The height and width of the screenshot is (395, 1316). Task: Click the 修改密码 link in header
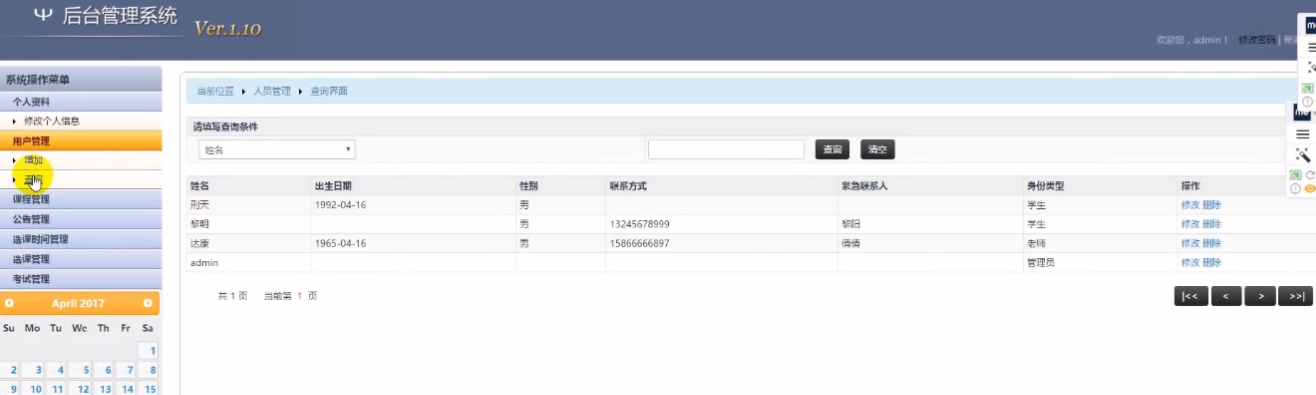1256,40
